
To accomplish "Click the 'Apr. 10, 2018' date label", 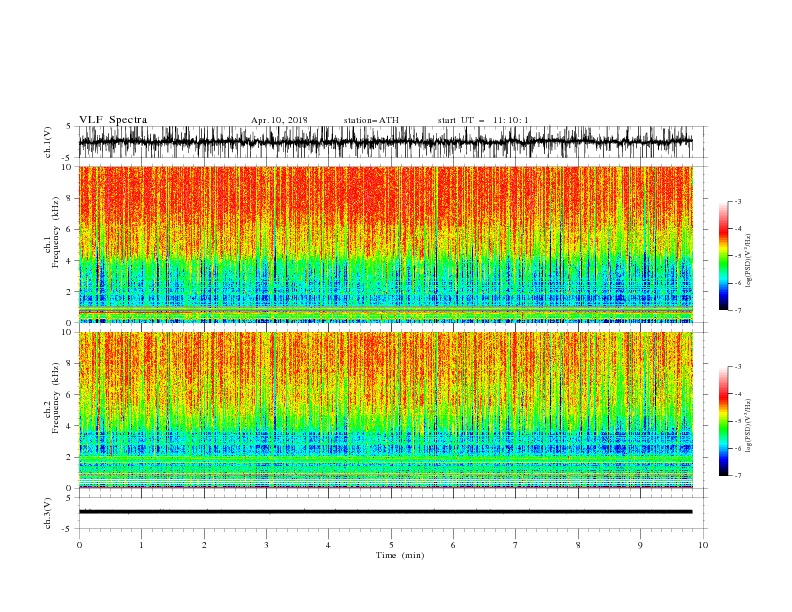I will tap(279, 120).
